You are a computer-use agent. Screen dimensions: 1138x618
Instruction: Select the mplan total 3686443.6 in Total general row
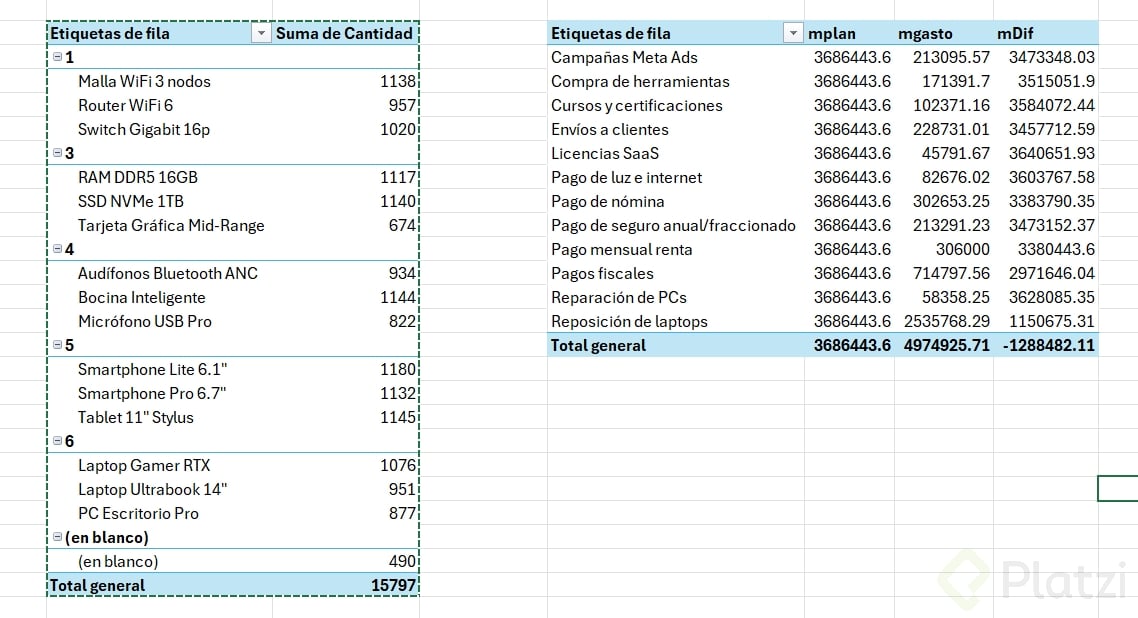tap(852, 345)
